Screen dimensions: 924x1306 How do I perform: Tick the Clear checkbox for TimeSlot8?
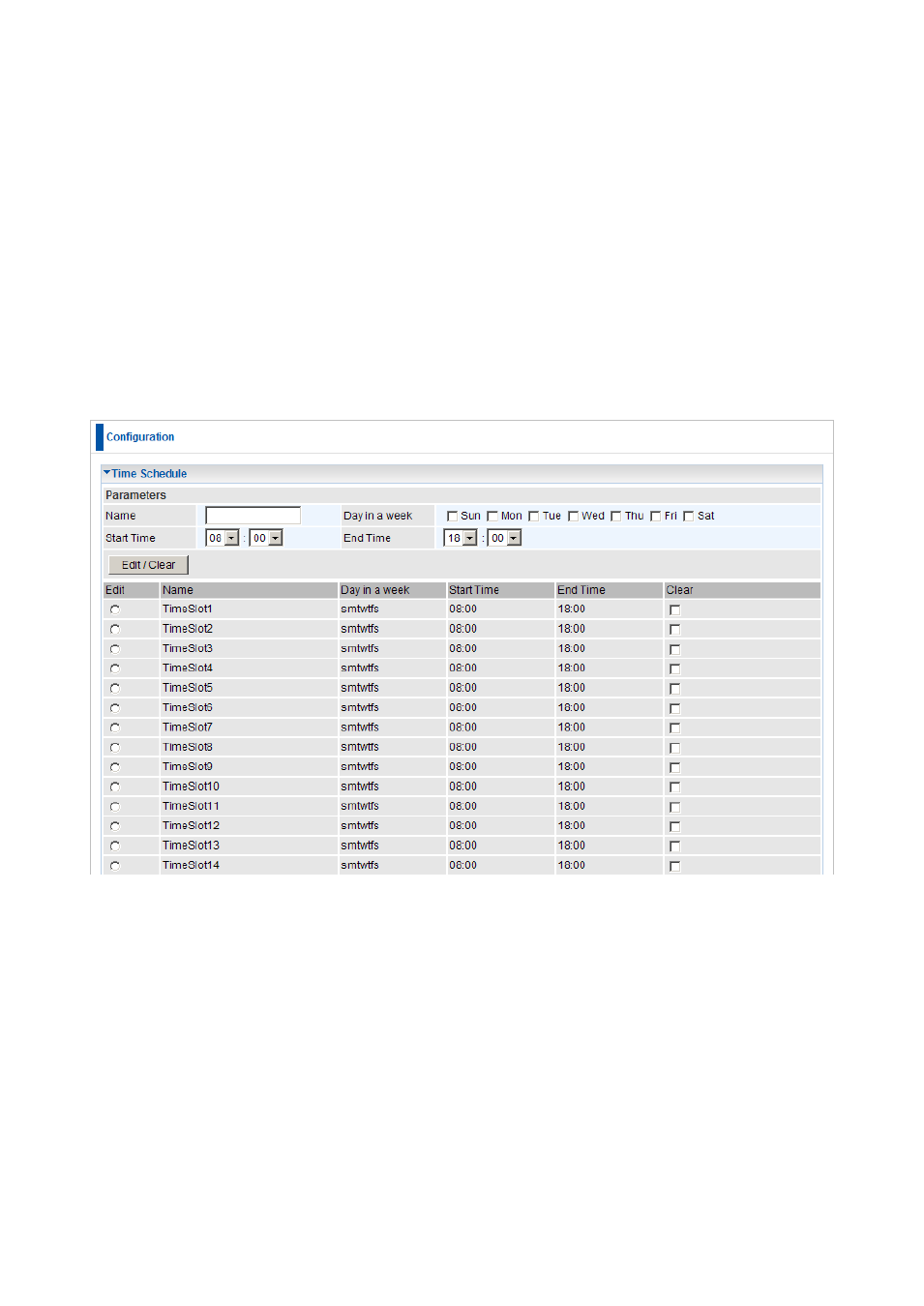click(674, 749)
